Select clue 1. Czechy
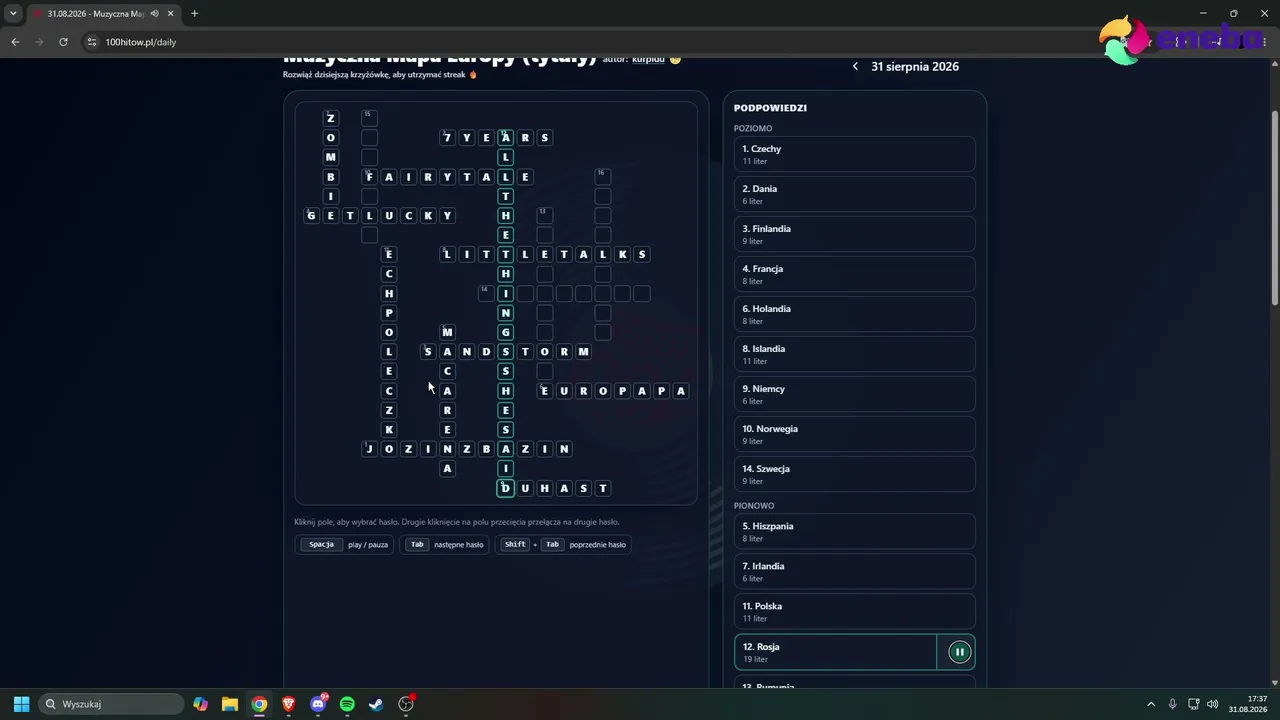Screen dimensions: 1280x720 click(855, 154)
